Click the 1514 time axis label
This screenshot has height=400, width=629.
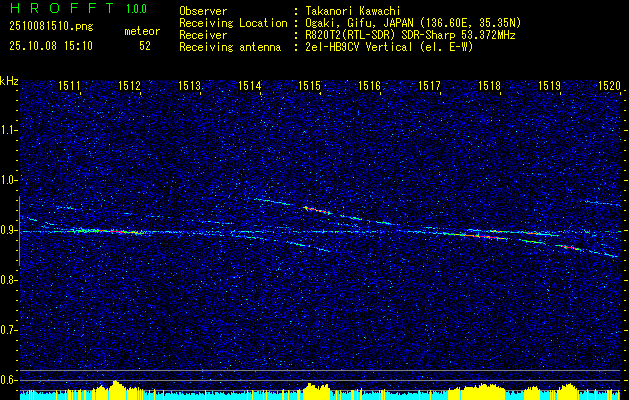(x=249, y=85)
